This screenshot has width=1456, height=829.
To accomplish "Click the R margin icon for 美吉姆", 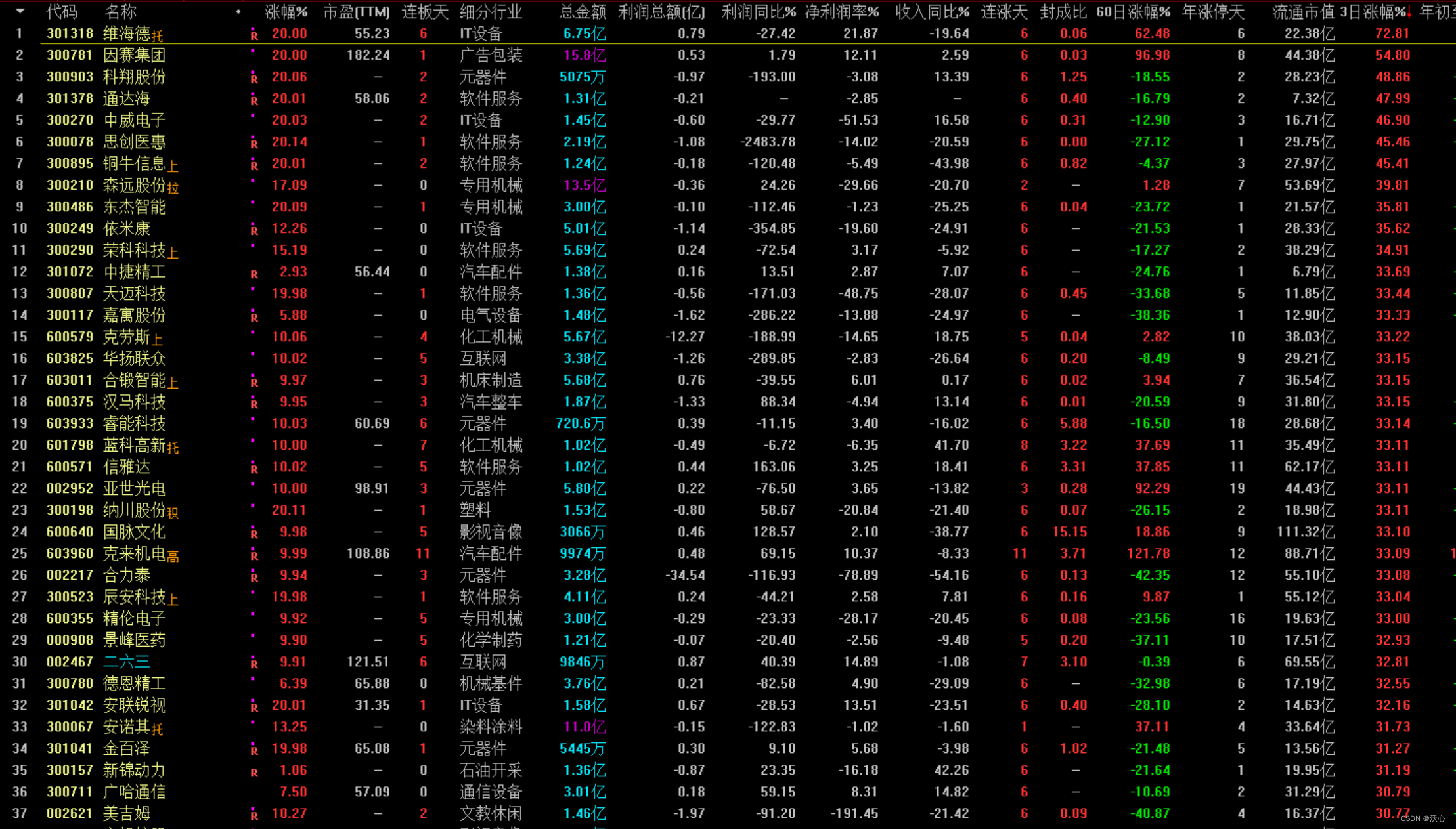I will coord(254,815).
